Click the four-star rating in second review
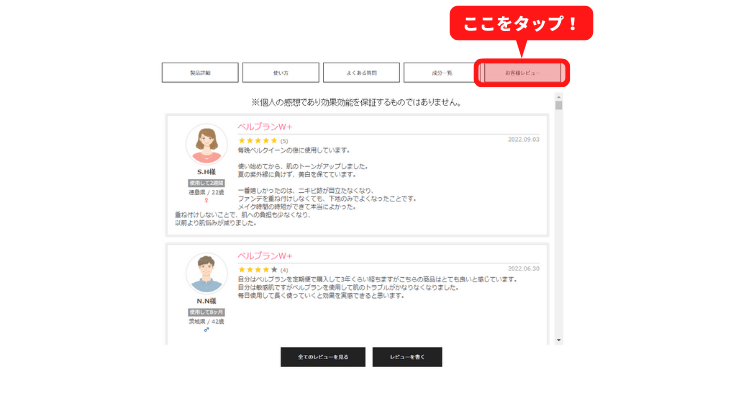 click(x=257, y=270)
